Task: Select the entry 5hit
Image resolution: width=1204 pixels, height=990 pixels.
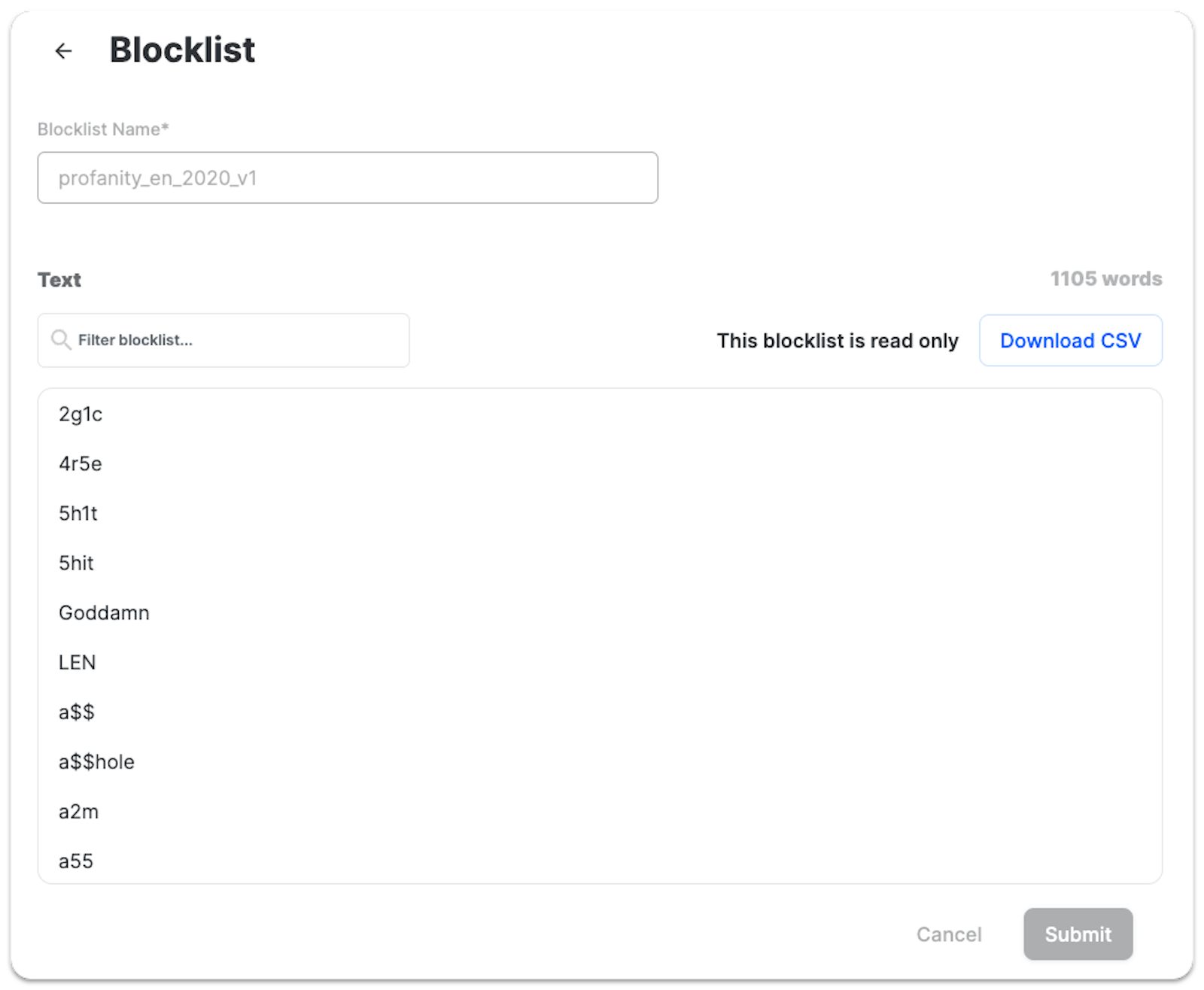Action: click(76, 563)
